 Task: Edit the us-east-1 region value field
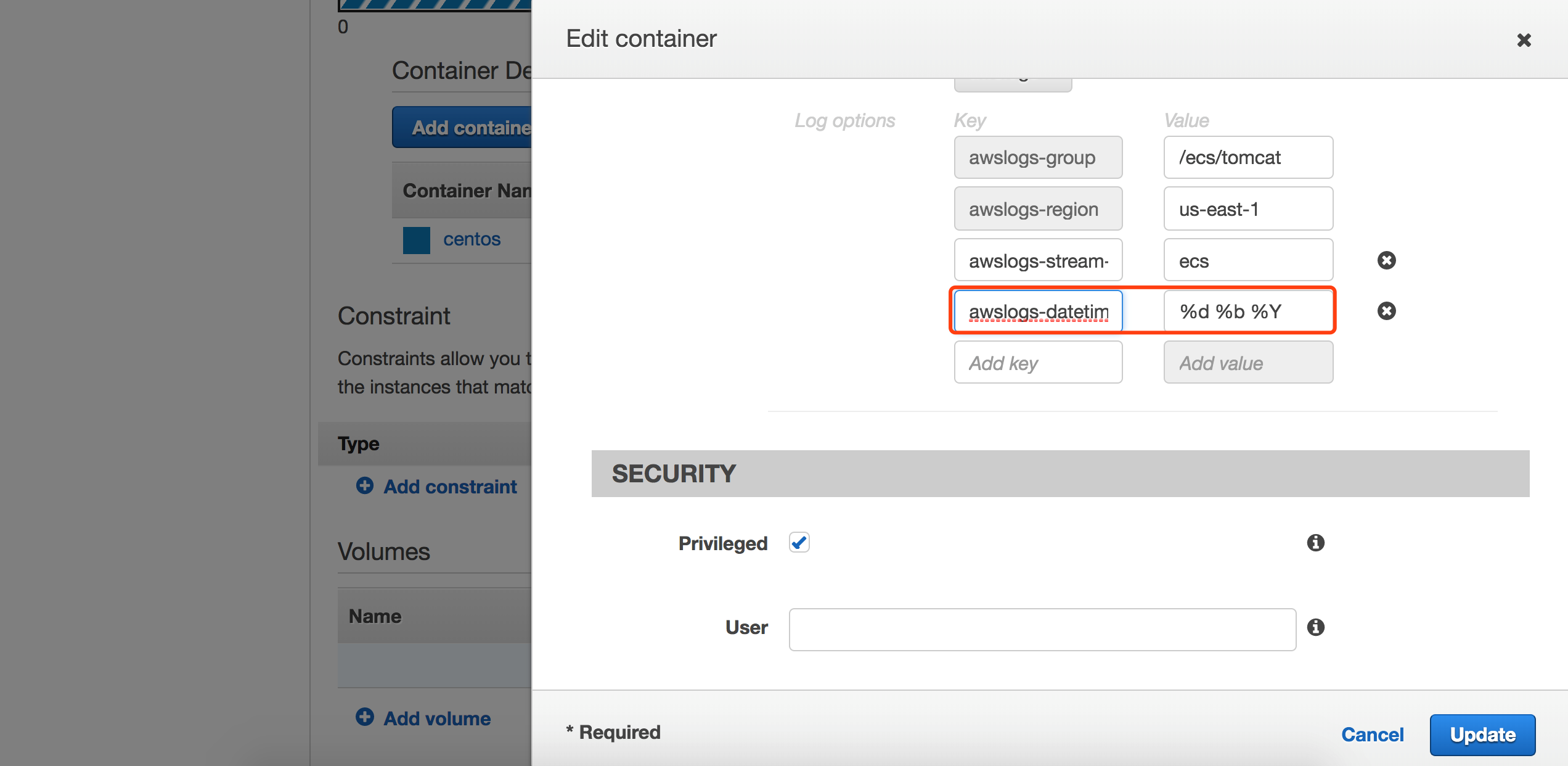tap(1247, 209)
